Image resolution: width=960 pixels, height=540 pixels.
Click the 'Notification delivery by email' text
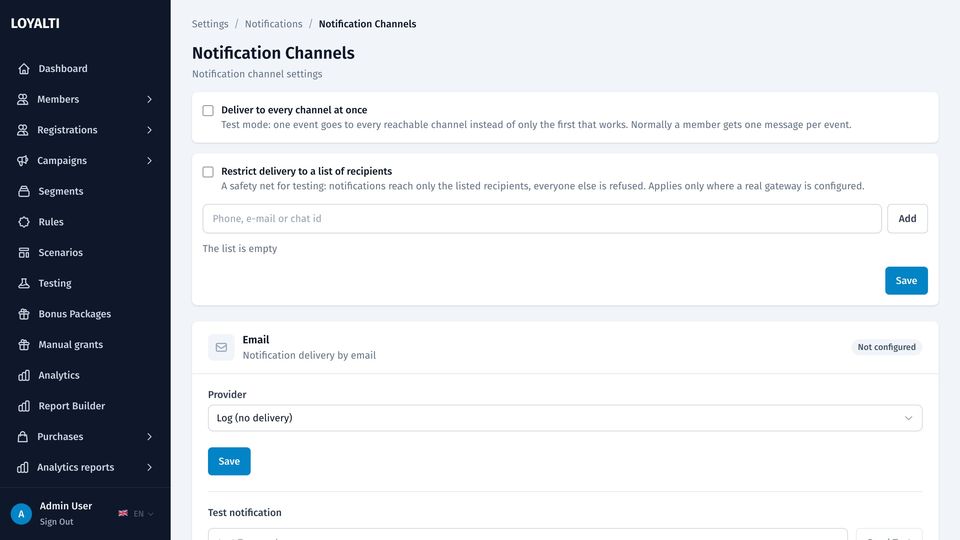pos(309,355)
